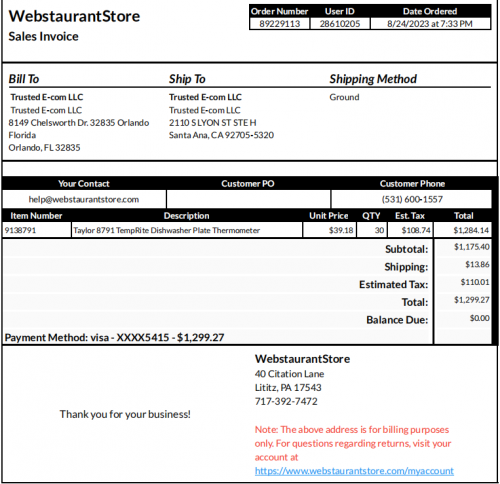Select billing address 8149 Chelsworth Dr. line

79,123
